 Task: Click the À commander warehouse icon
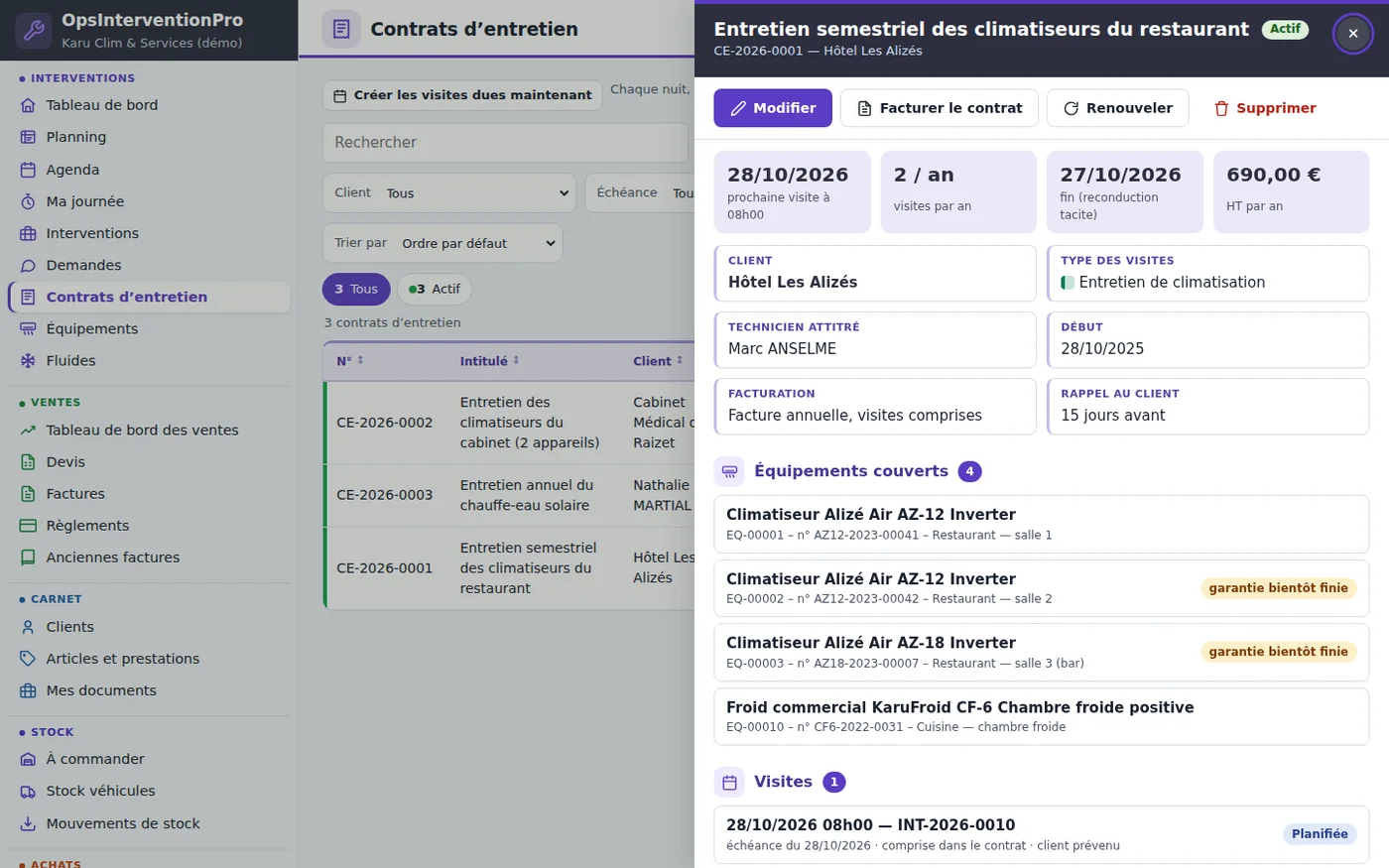28,759
